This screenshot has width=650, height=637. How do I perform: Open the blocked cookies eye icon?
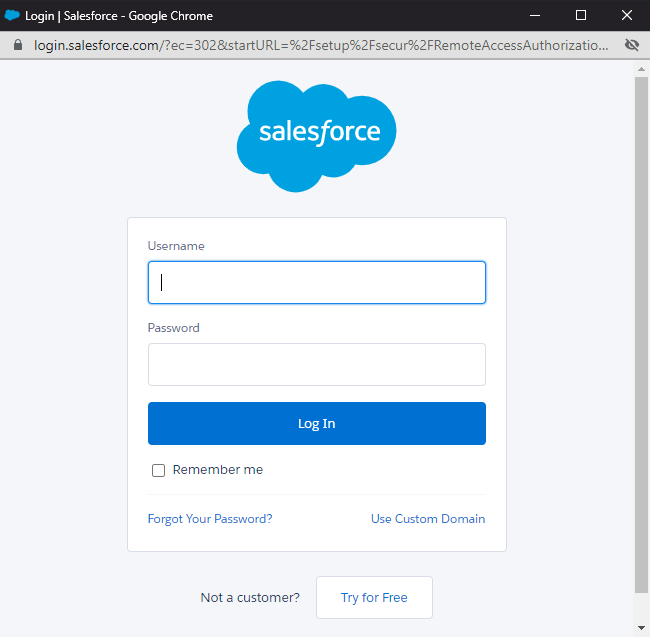[x=631, y=46]
